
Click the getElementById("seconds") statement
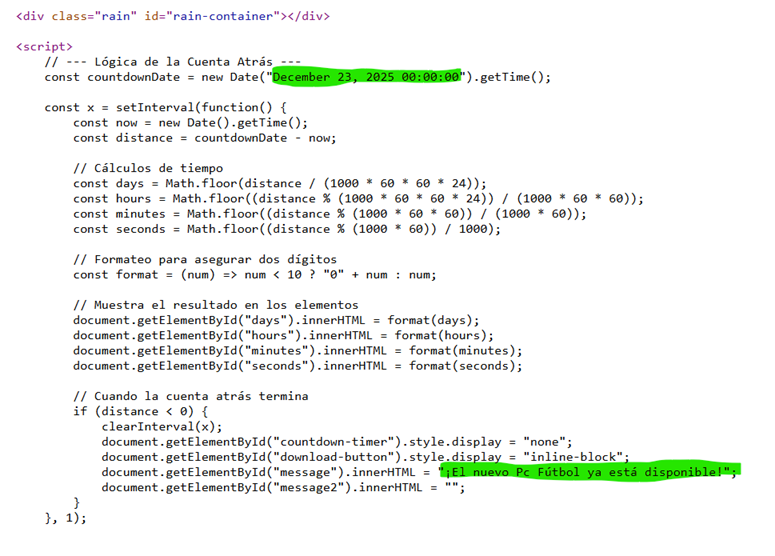pyautogui.click(x=298, y=366)
